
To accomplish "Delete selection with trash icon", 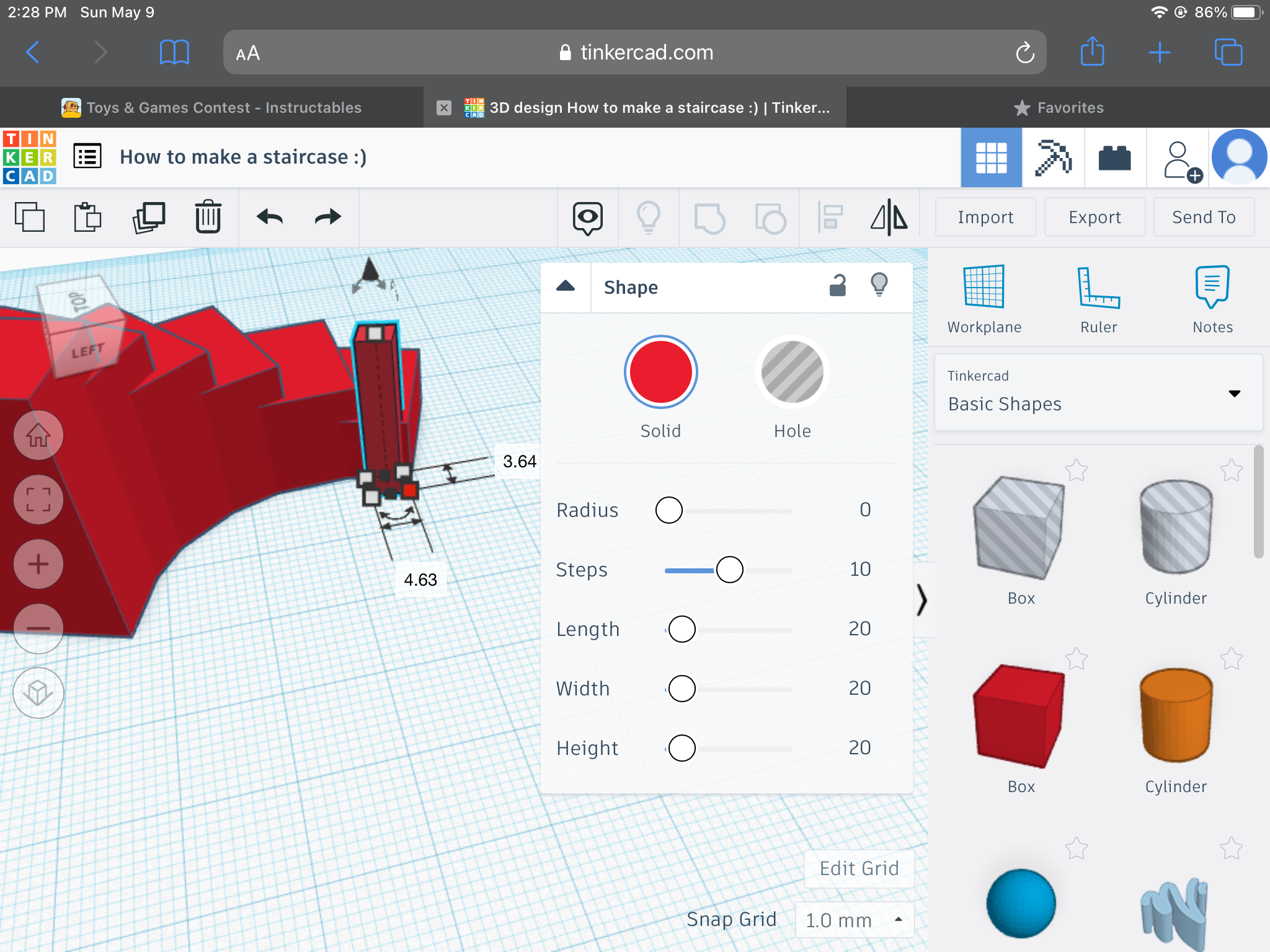I will 208,217.
